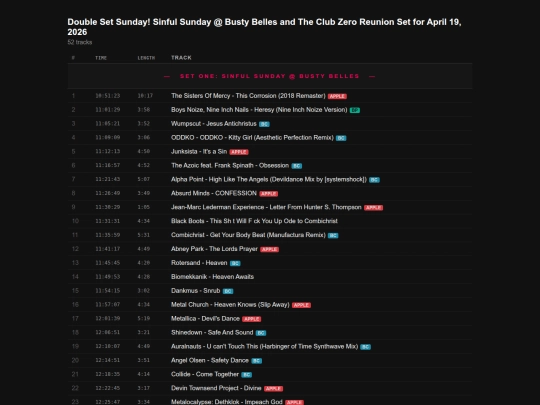Screen dimensions: 540x405
Task: Click the 10:17 length of This Corrosion
Action: pyautogui.click(x=145, y=96)
